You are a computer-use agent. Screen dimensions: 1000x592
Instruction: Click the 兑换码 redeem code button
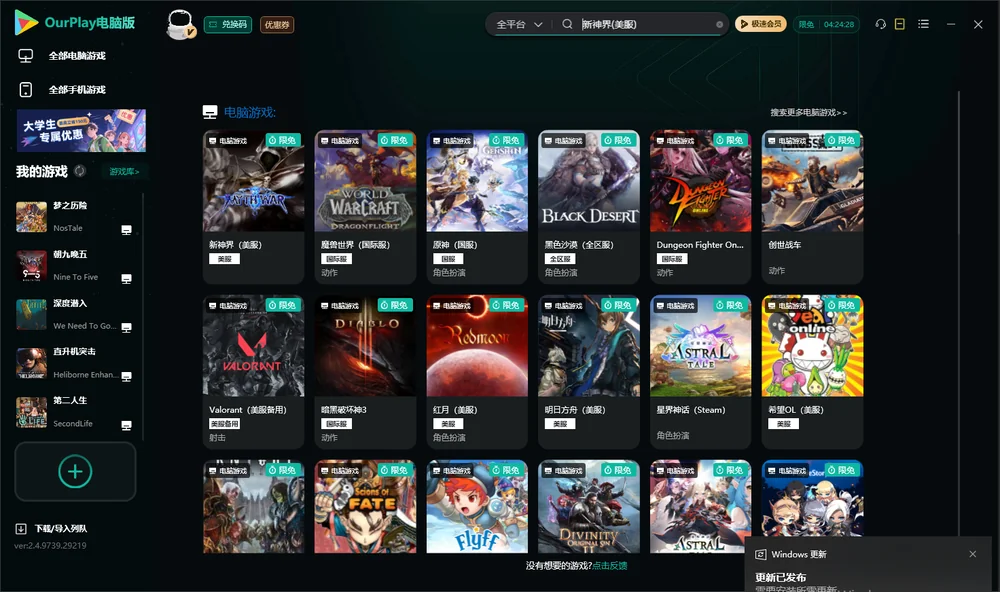(228, 25)
